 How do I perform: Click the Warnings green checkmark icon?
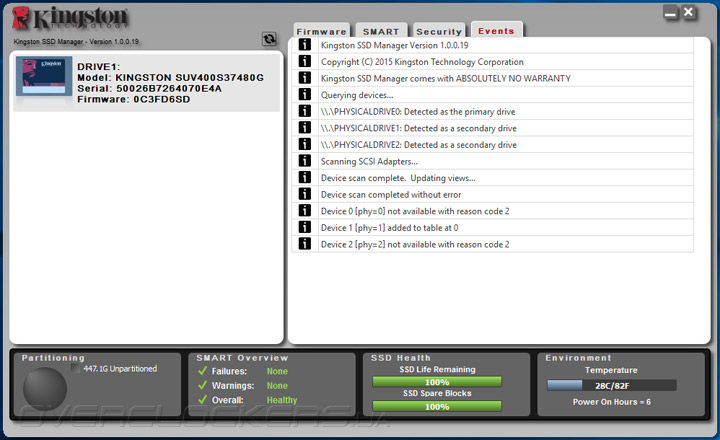click(202, 385)
